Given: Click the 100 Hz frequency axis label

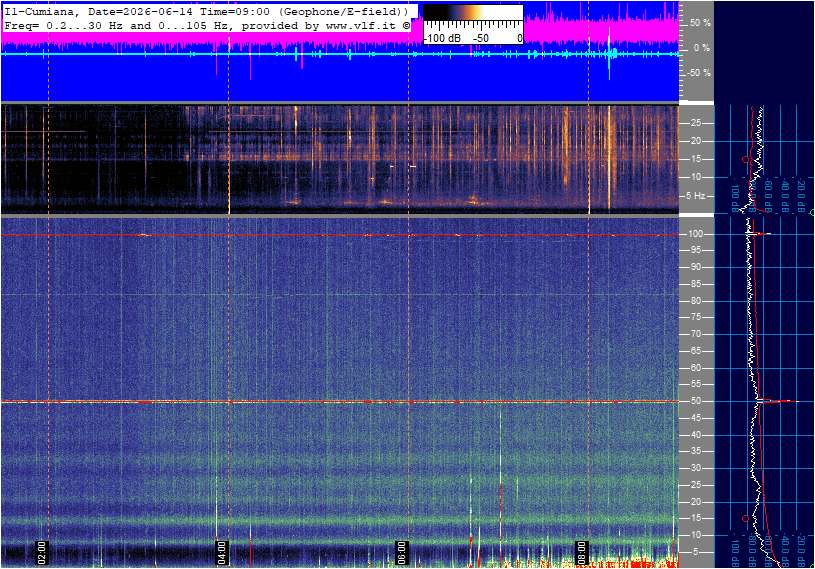Looking at the screenshot, I should click(695, 234).
